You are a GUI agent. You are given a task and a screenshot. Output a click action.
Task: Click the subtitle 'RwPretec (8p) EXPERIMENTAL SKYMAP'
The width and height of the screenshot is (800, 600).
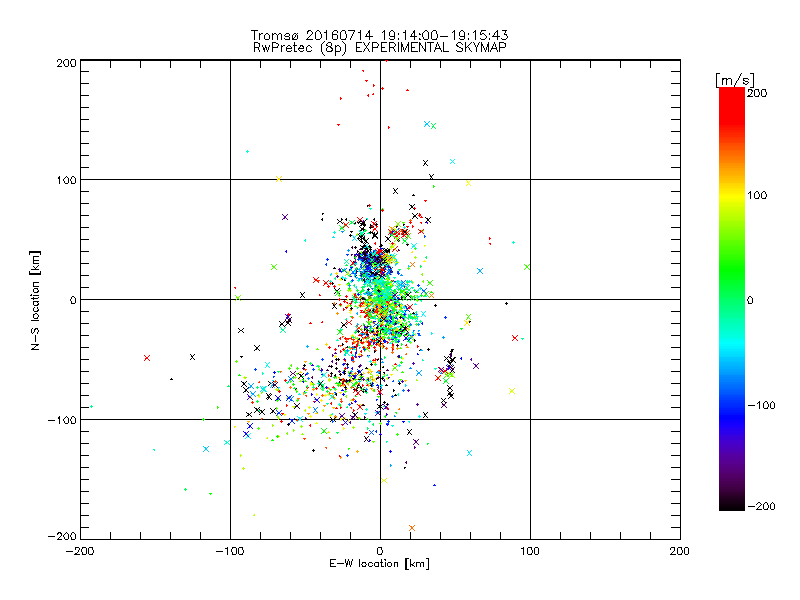pyautogui.click(x=379, y=47)
